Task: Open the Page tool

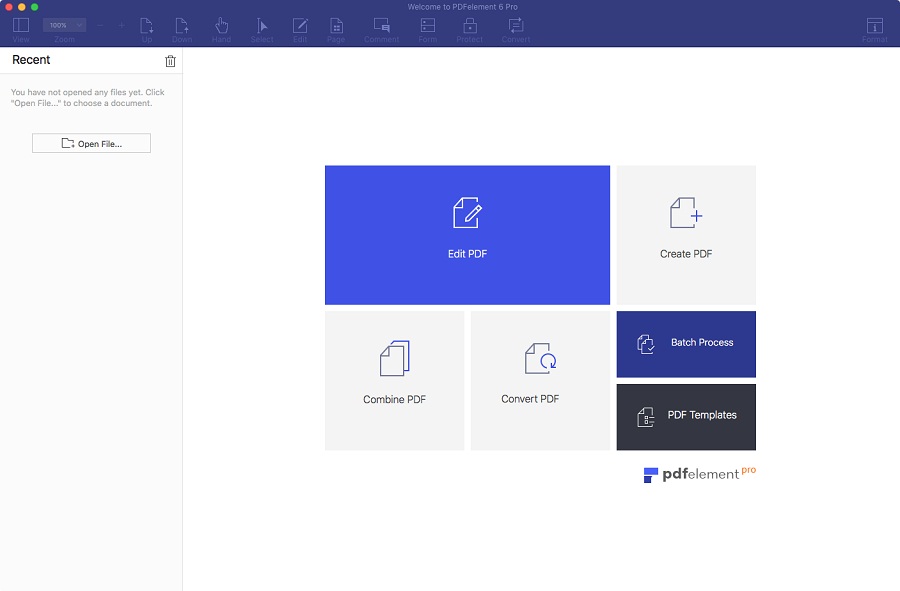Action: pos(337,26)
